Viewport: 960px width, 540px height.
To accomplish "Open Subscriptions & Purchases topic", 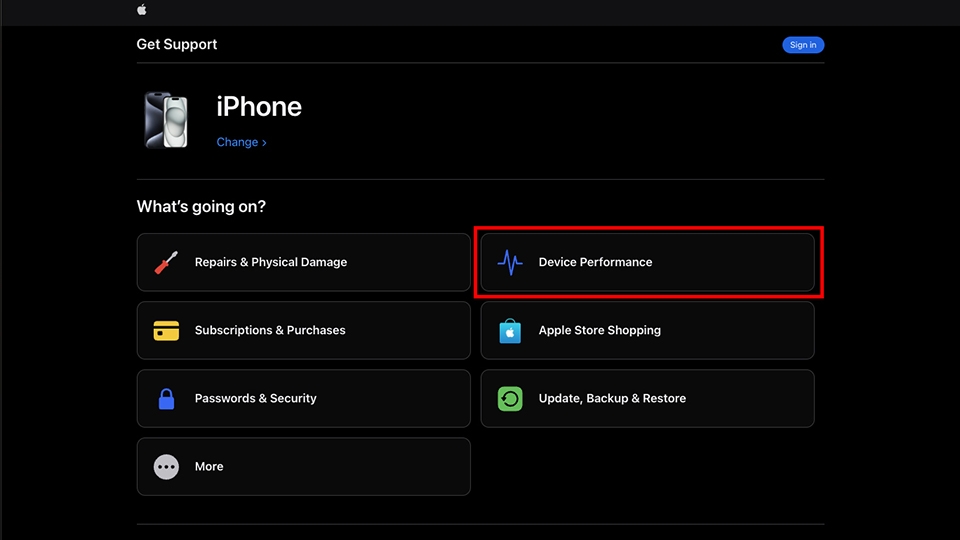I will point(304,330).
